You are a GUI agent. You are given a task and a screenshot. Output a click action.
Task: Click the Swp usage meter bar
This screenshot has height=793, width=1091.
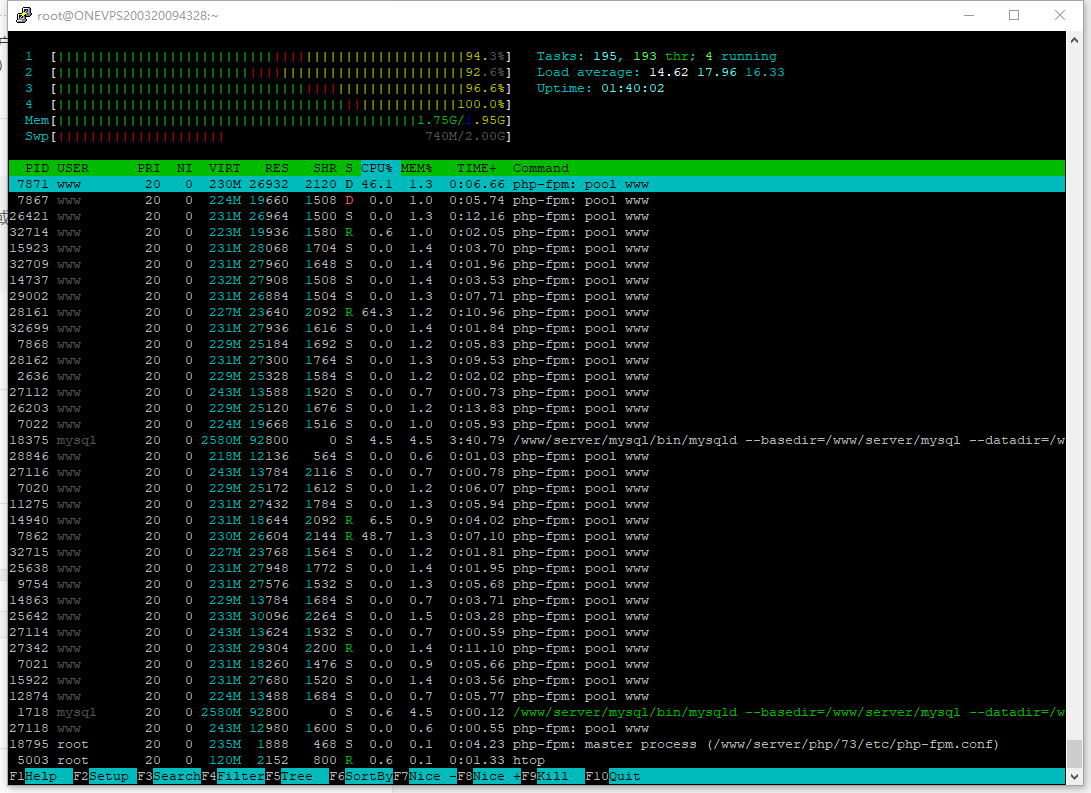click(281, 136)
